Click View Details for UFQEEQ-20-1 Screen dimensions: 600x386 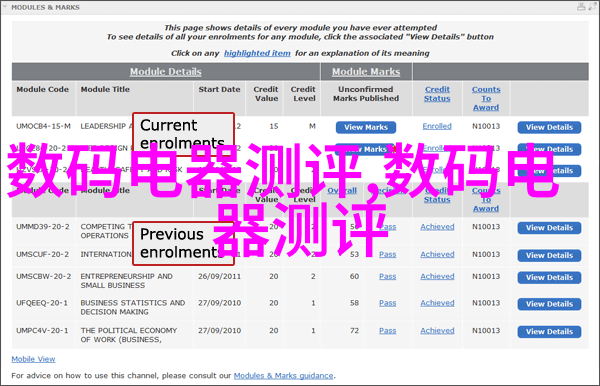pos(549,304)
